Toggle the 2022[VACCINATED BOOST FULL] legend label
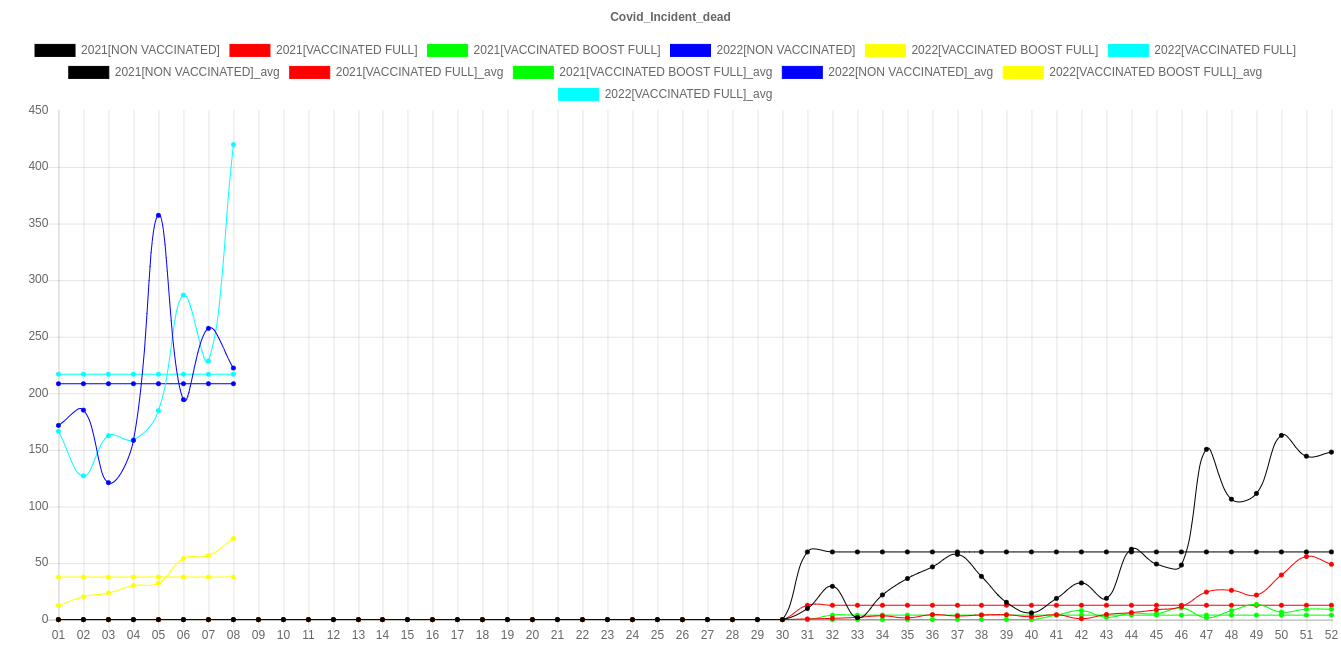Image resolution: width=1341 pixels, height=670 pixels. (x=1004, y=50)
